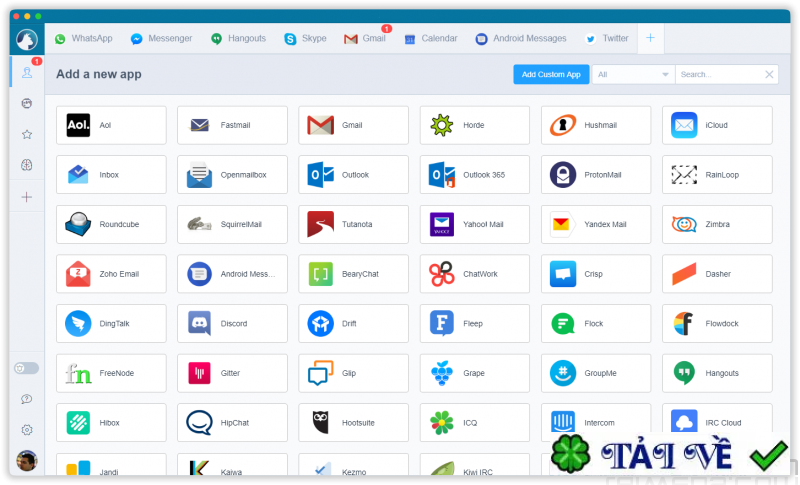Image resolution: width=800 pixels, height=485 pixels.
Task: Clear the search with the X icon
Action: click(769, 74)
